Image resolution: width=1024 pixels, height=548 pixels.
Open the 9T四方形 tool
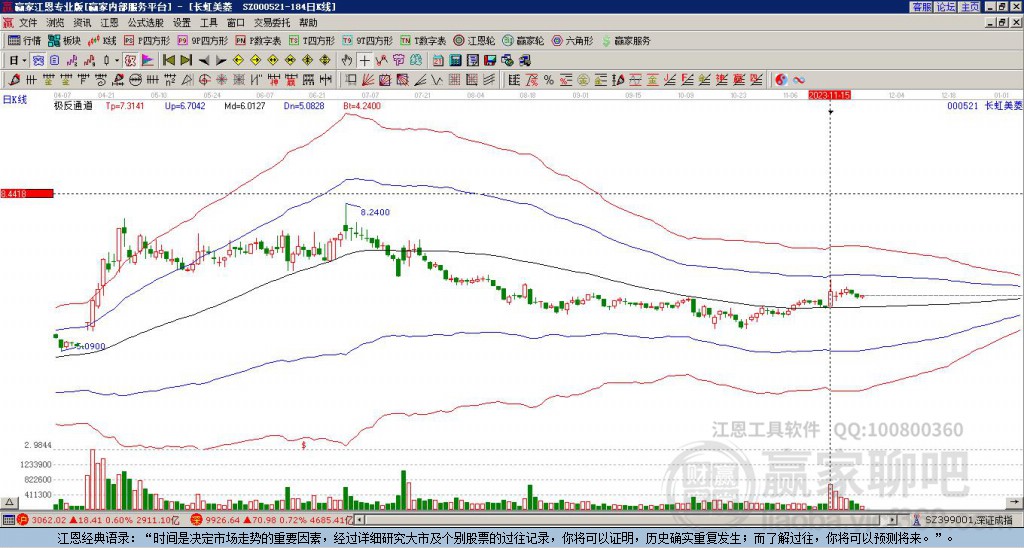pos(367,40)
